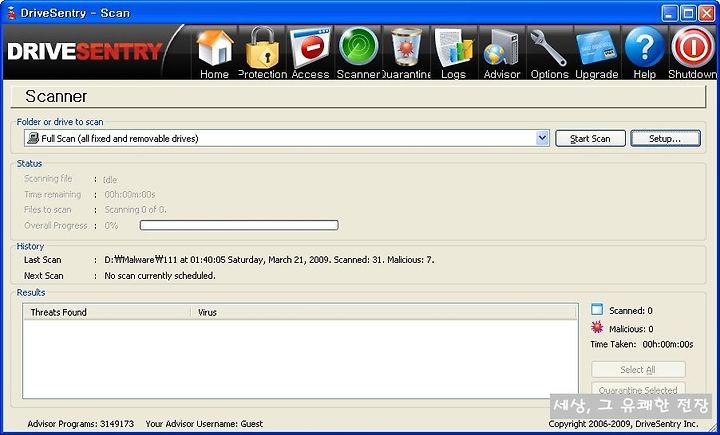
Task: Click 'Advisor Programs: 3149173' status text
Action: pyautogui.click(x=81, y=424)
